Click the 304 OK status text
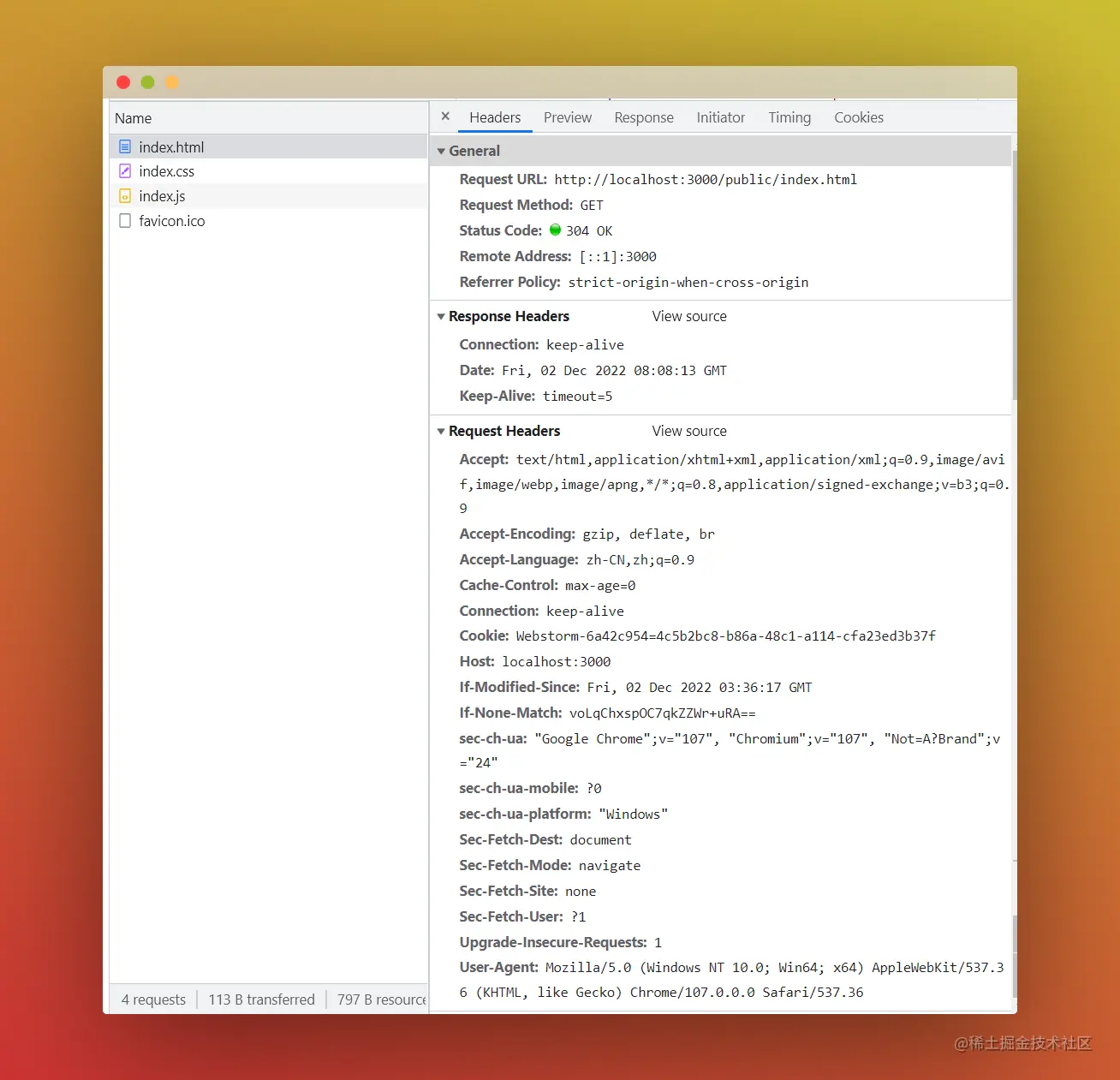1120x1080 pixels. pyautogui.click(x=589, y=230)
